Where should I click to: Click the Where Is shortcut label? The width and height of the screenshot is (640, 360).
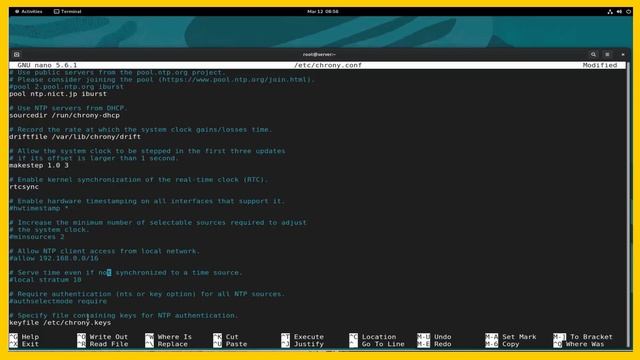point(174,337)
